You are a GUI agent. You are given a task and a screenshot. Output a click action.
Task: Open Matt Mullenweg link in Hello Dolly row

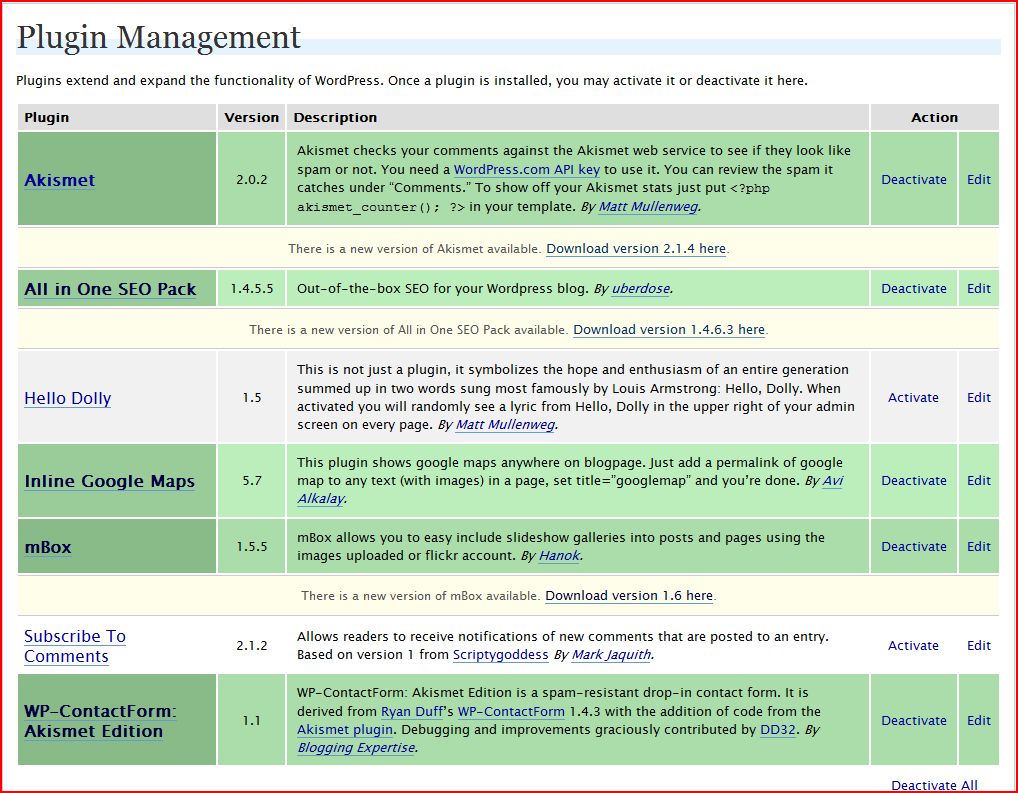[x=505, y=425]
